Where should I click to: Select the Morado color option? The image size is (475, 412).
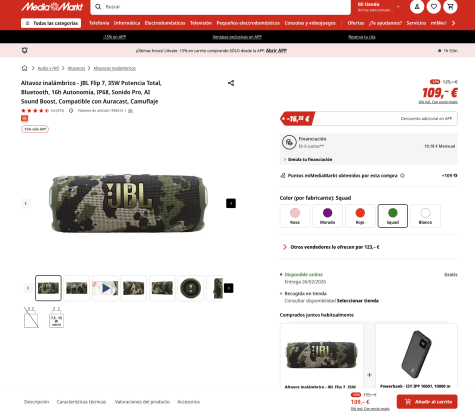click(x=327, y=216)
